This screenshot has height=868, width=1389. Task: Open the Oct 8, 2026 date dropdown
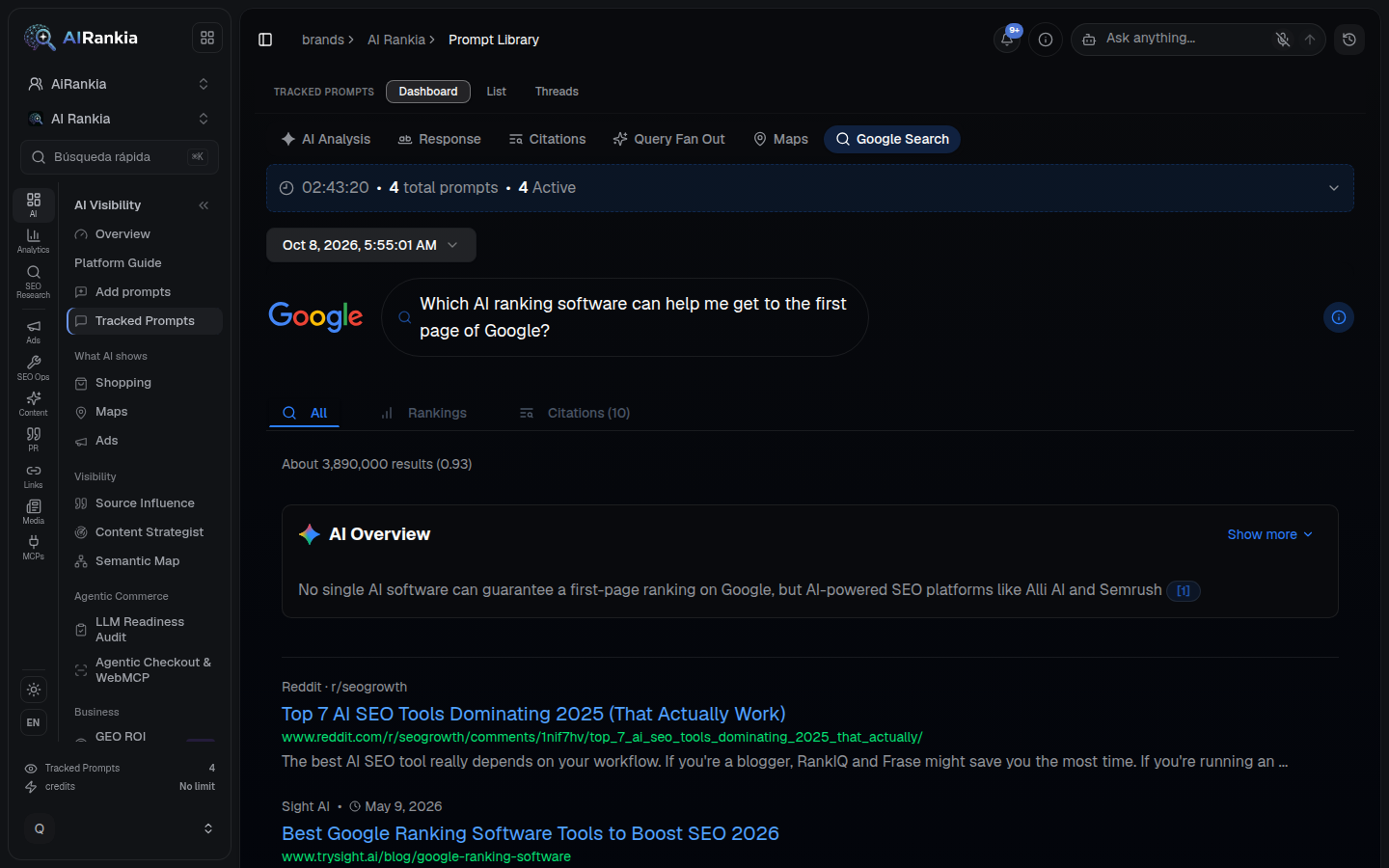coord(370,245)
